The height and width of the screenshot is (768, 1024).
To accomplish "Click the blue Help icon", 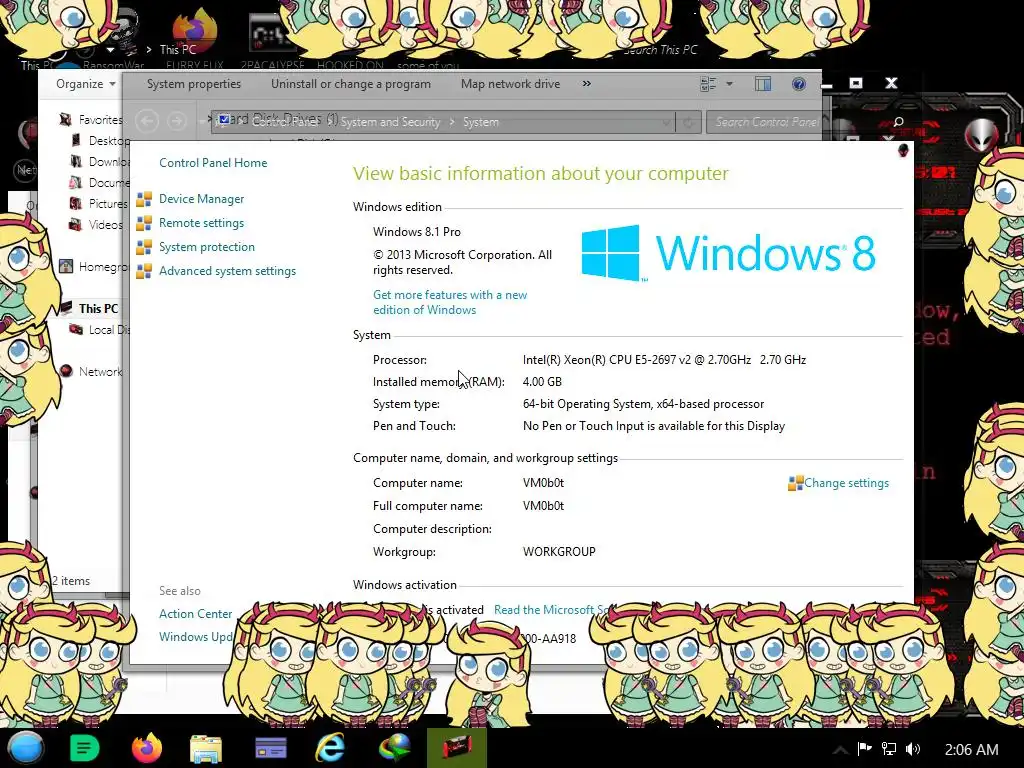I will tap(798, 84).
